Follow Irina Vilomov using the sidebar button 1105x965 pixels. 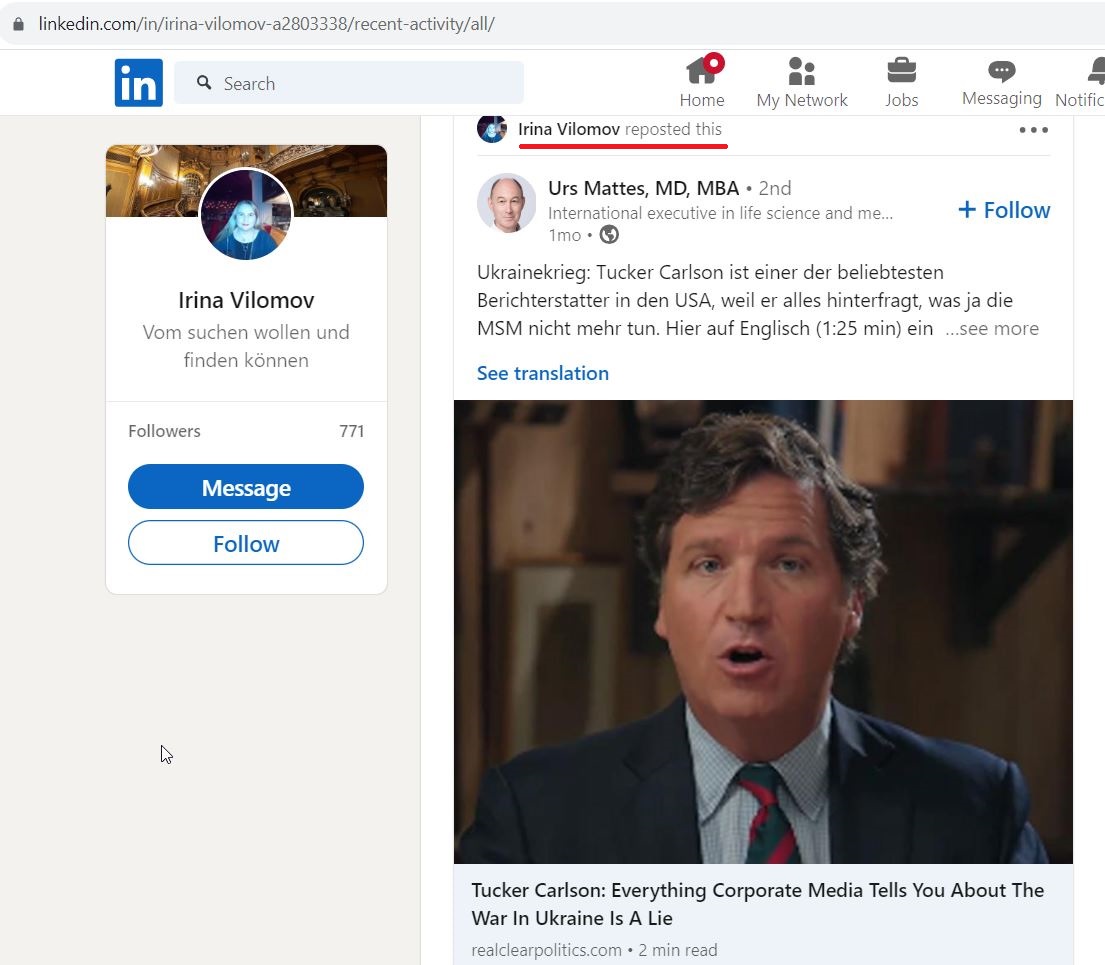(x=246, y=543)
